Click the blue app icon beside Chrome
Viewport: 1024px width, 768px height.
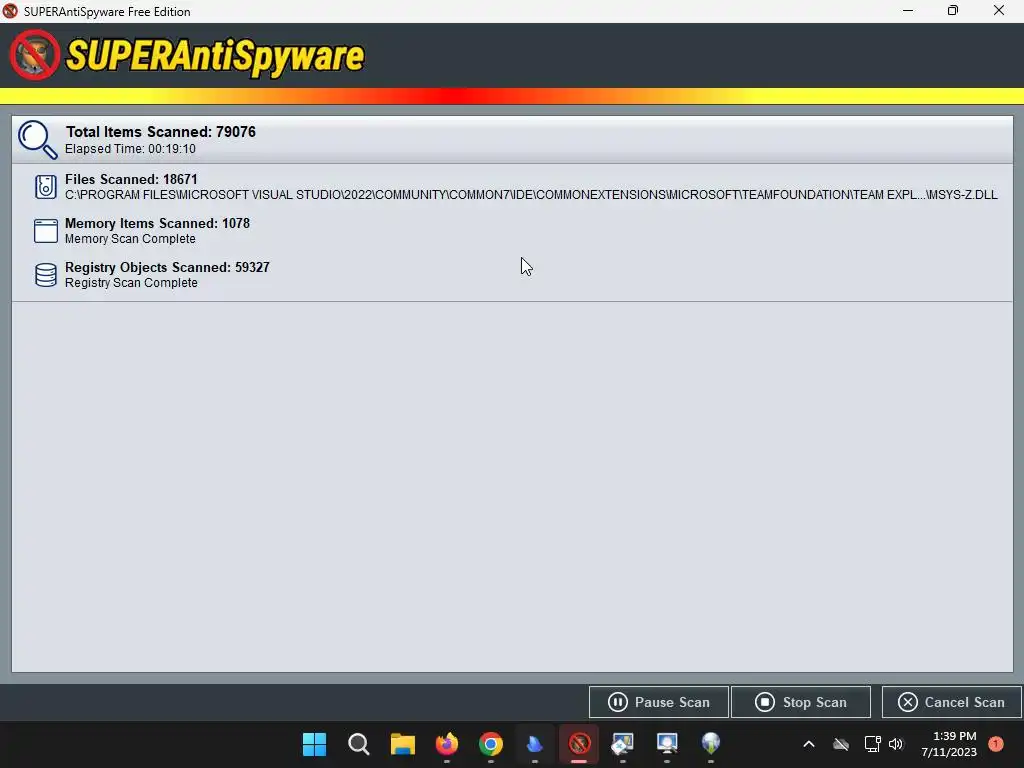[x=535, y=744]
